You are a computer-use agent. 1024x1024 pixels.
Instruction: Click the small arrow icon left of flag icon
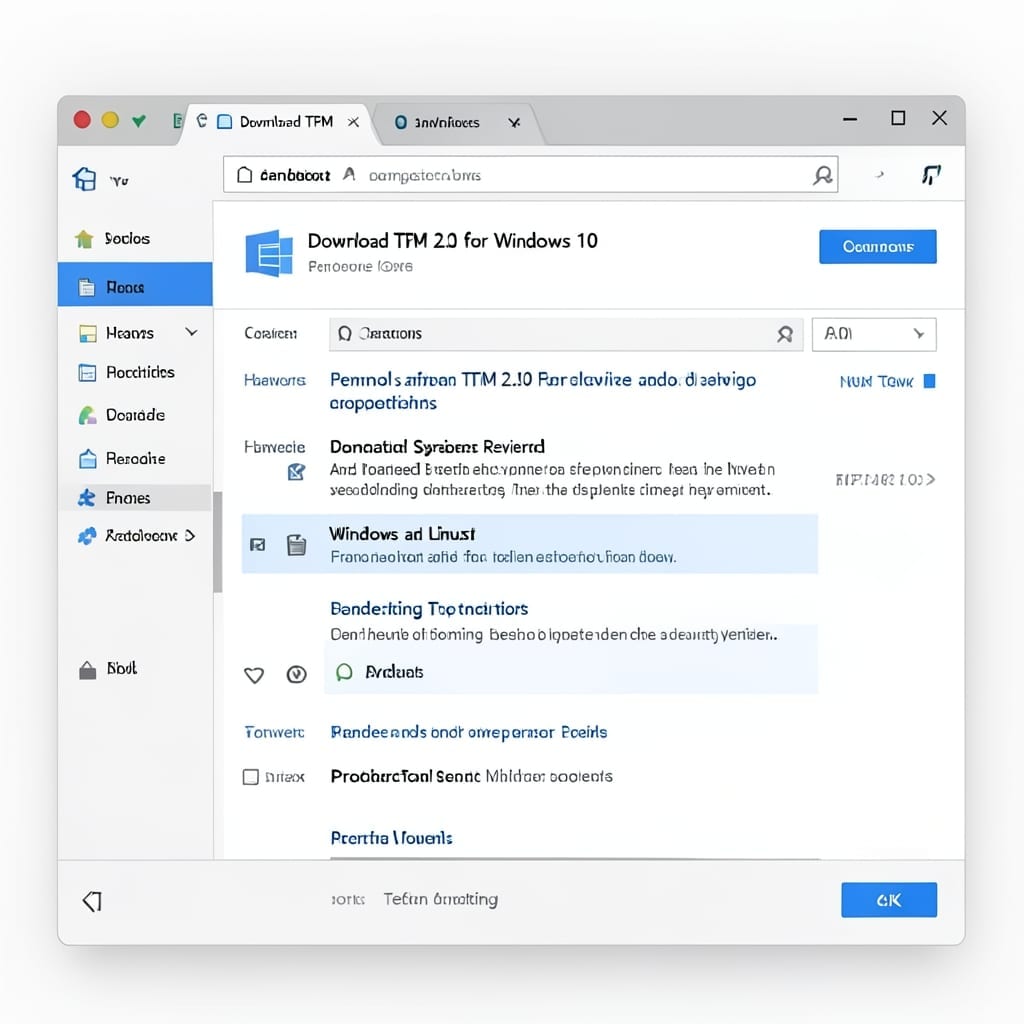point(880,174)
